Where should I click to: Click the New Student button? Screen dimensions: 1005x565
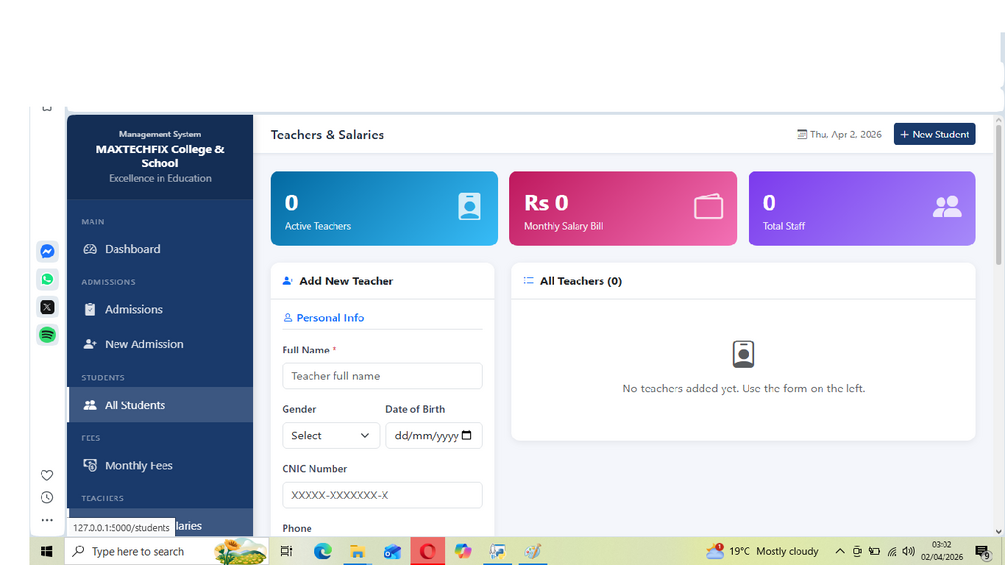(x=934, y=135)
